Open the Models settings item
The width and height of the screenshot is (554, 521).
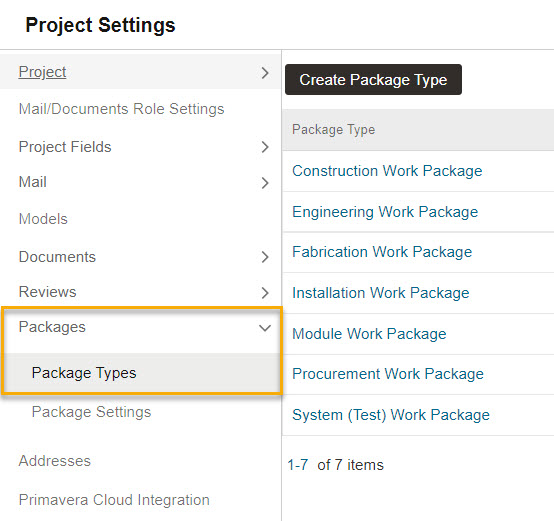43,219
